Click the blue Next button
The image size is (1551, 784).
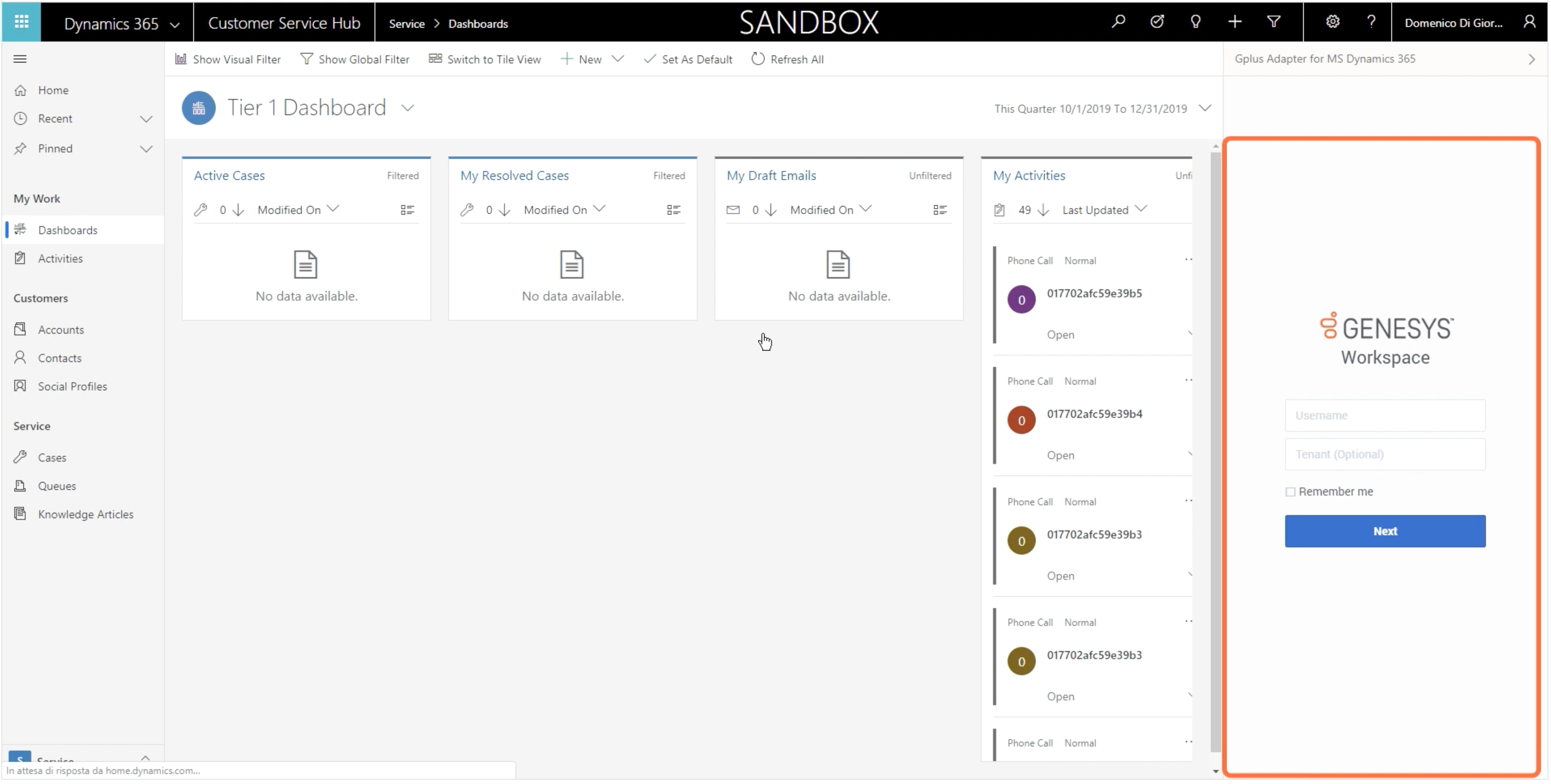[x=1385, y=531]
